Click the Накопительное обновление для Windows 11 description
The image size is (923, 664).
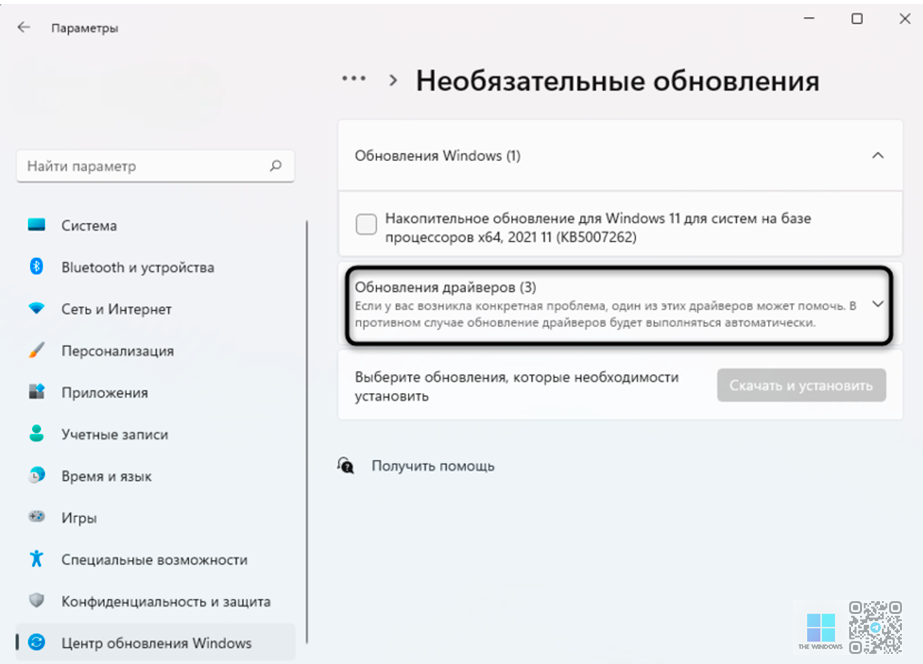tap(598, 228)
